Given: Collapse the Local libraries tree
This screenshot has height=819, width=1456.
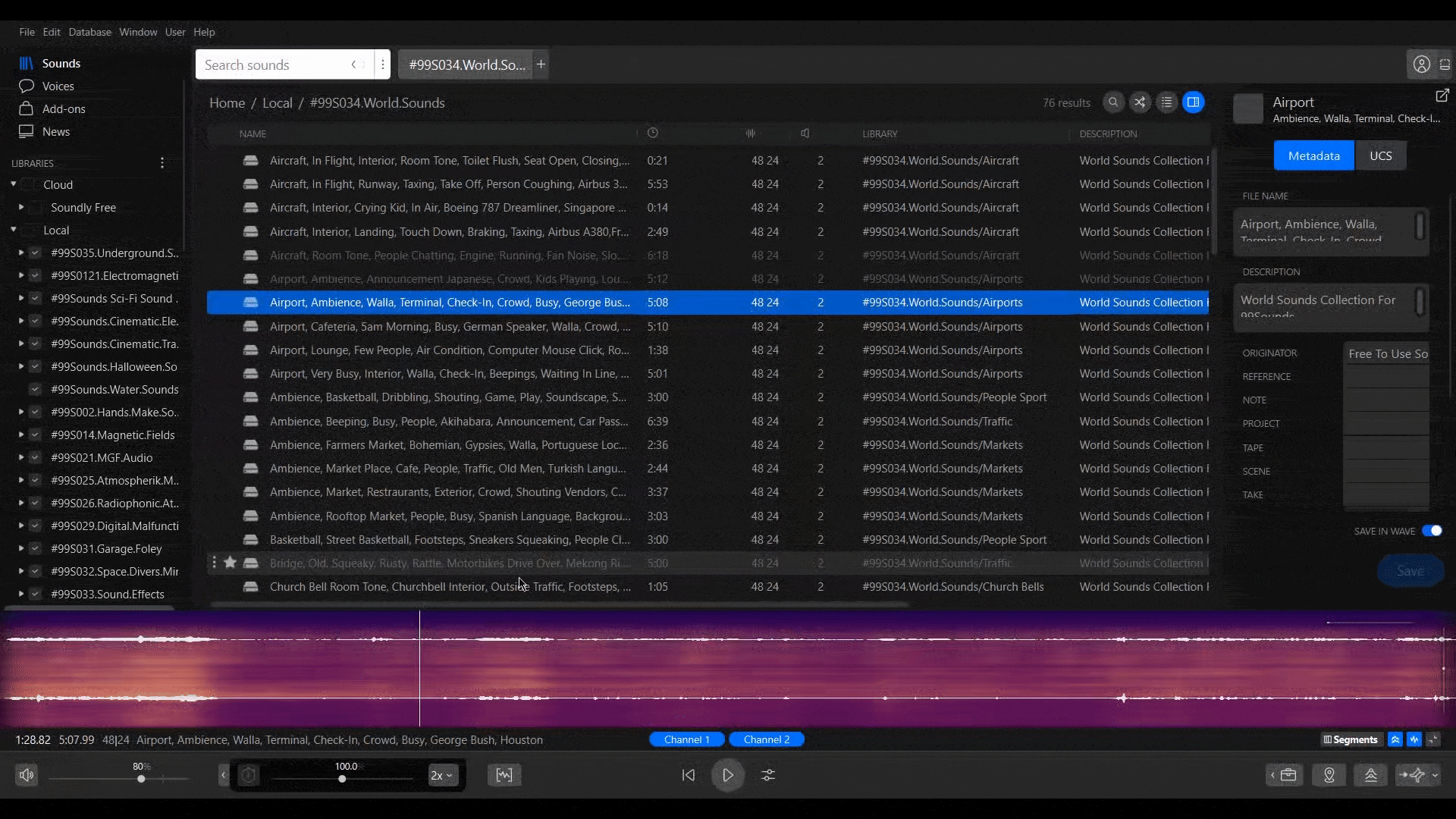Looking at the screenshot, I should coord(14,230).
